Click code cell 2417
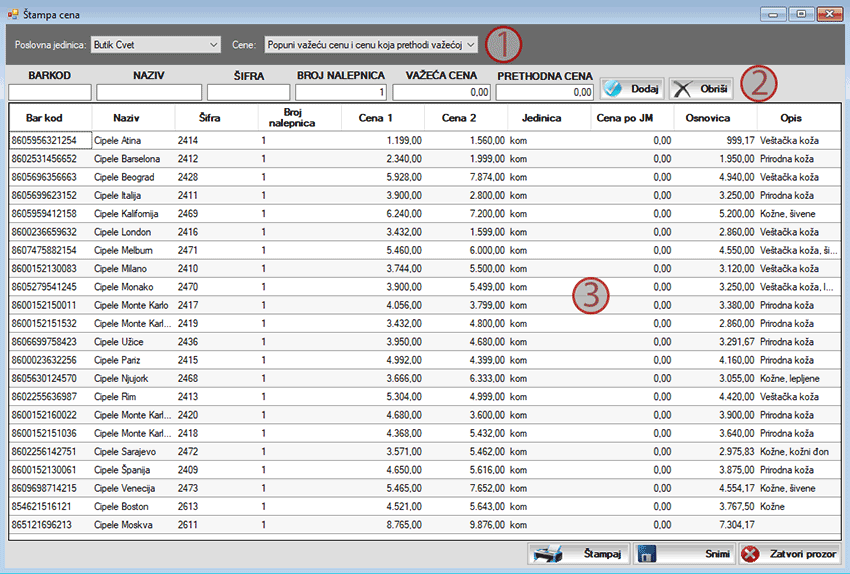 216,305
